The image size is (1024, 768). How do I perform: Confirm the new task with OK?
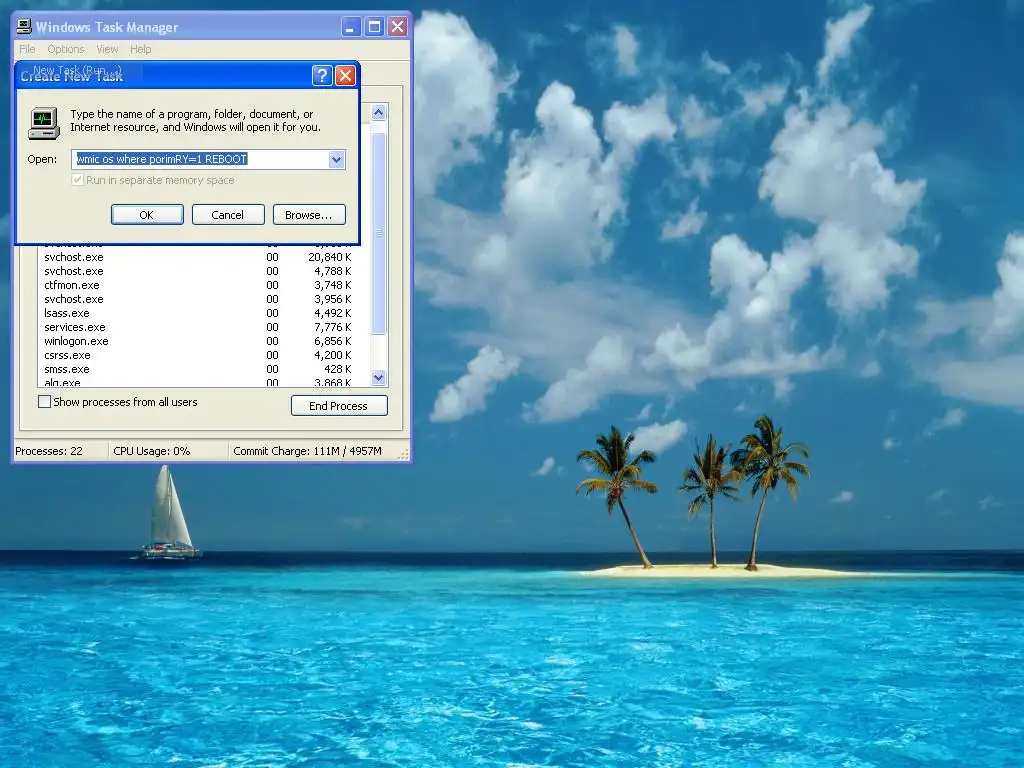point(147,215)
